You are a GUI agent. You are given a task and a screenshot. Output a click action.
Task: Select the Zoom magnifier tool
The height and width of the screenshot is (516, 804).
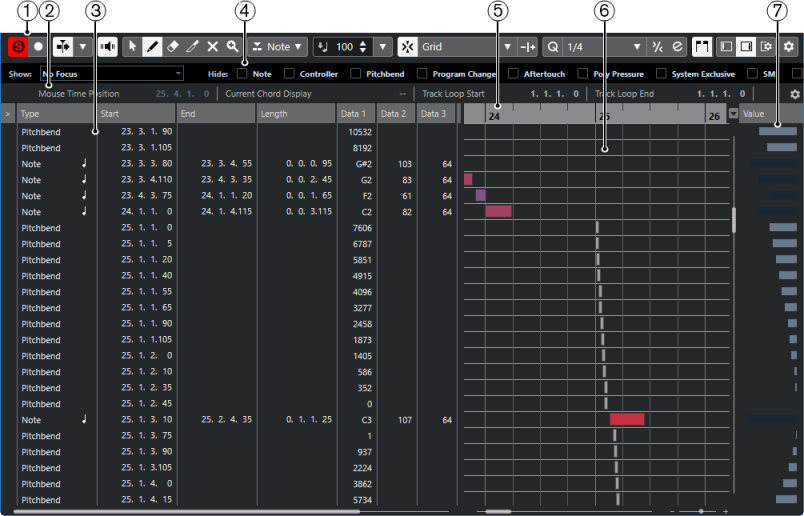pyautogui.click(x=232, y=47)
